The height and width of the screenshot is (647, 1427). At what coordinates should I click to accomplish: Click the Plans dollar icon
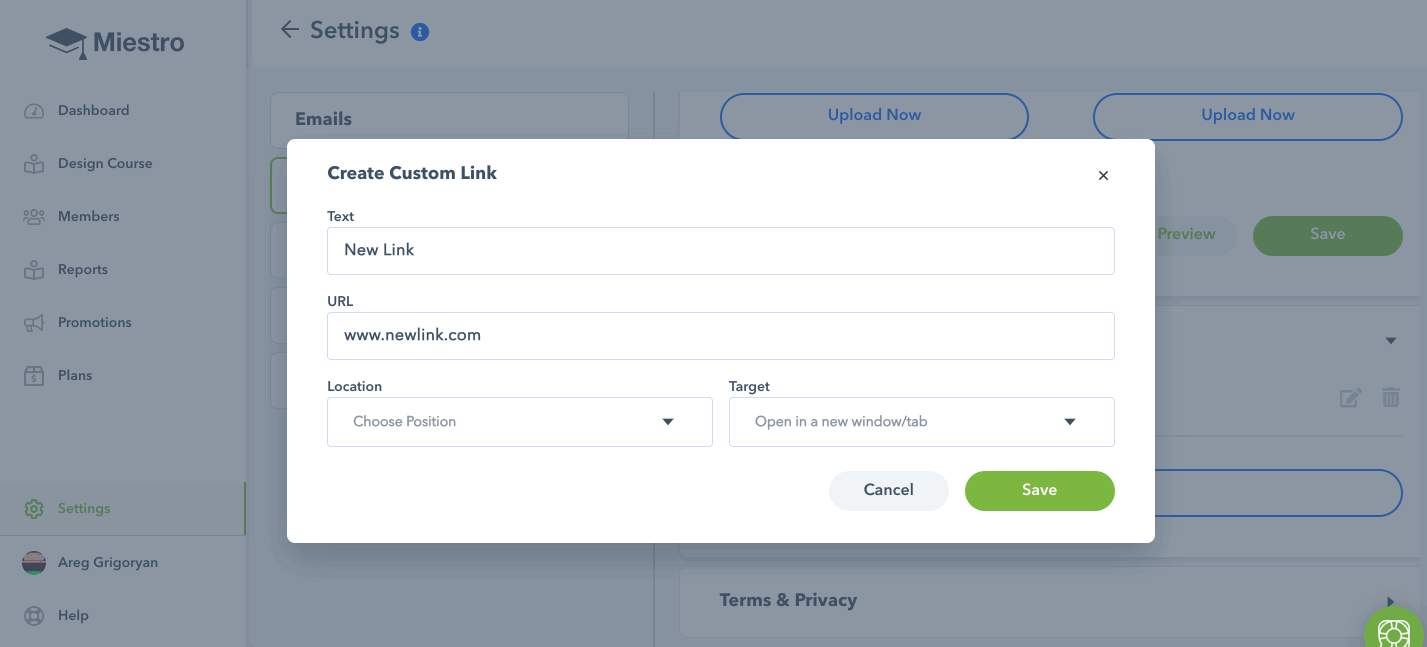coord(34,376)
